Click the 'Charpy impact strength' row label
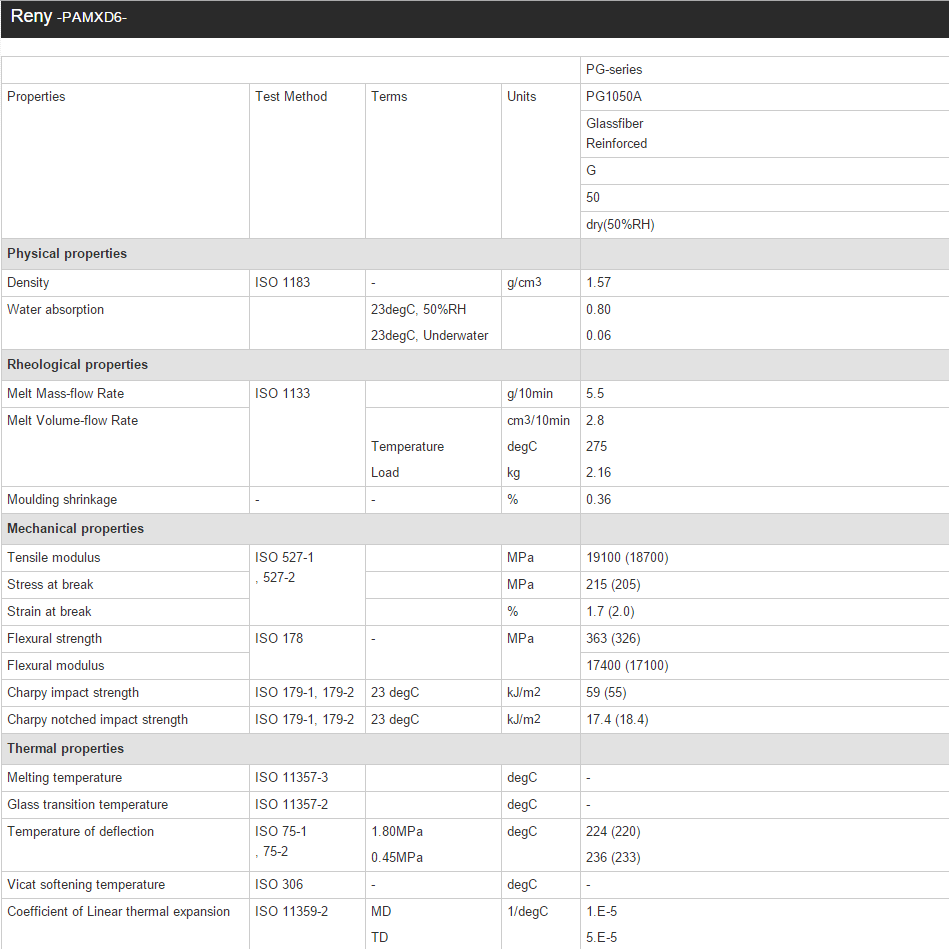Screen dimensions: 949x949 tap(73, 692)
